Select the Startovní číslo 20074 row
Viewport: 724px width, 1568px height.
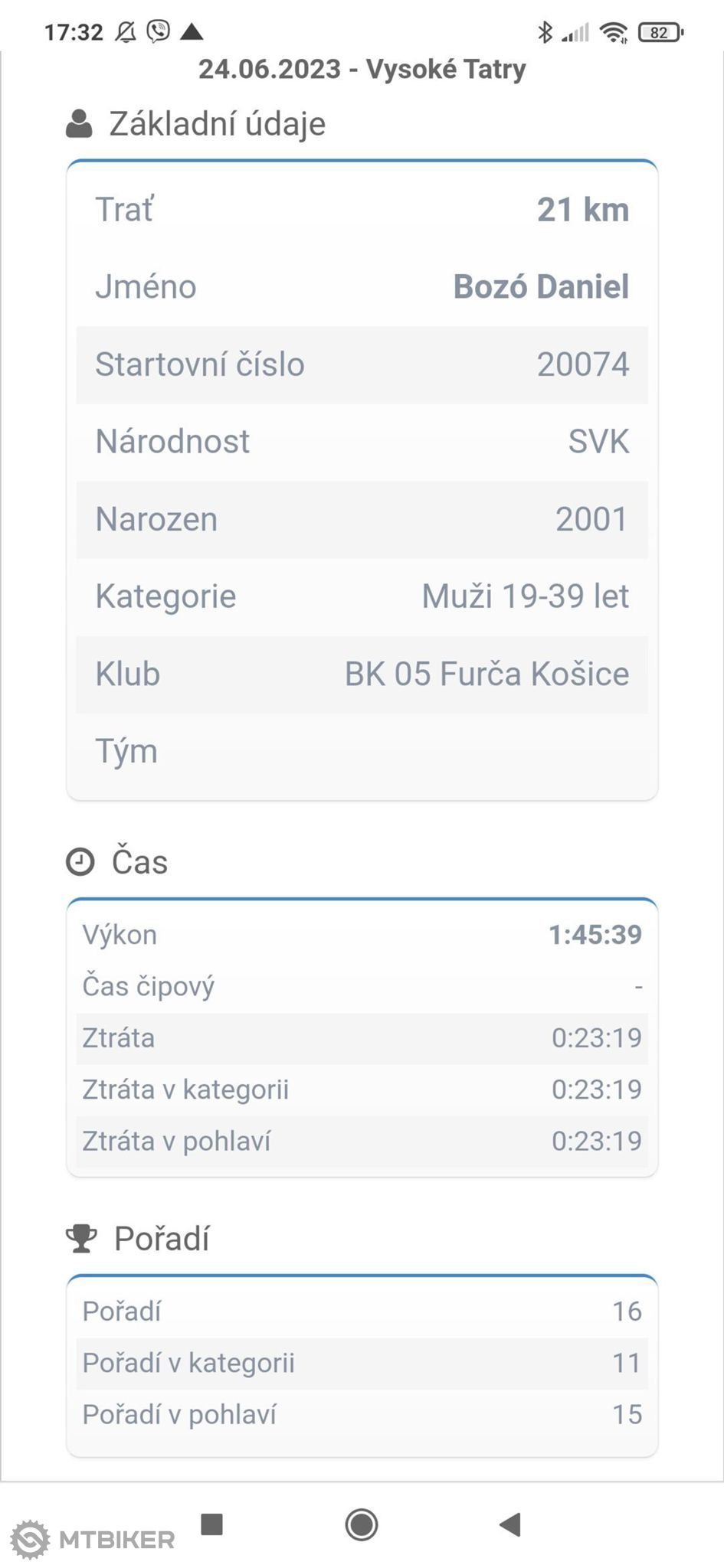(362, 365)
